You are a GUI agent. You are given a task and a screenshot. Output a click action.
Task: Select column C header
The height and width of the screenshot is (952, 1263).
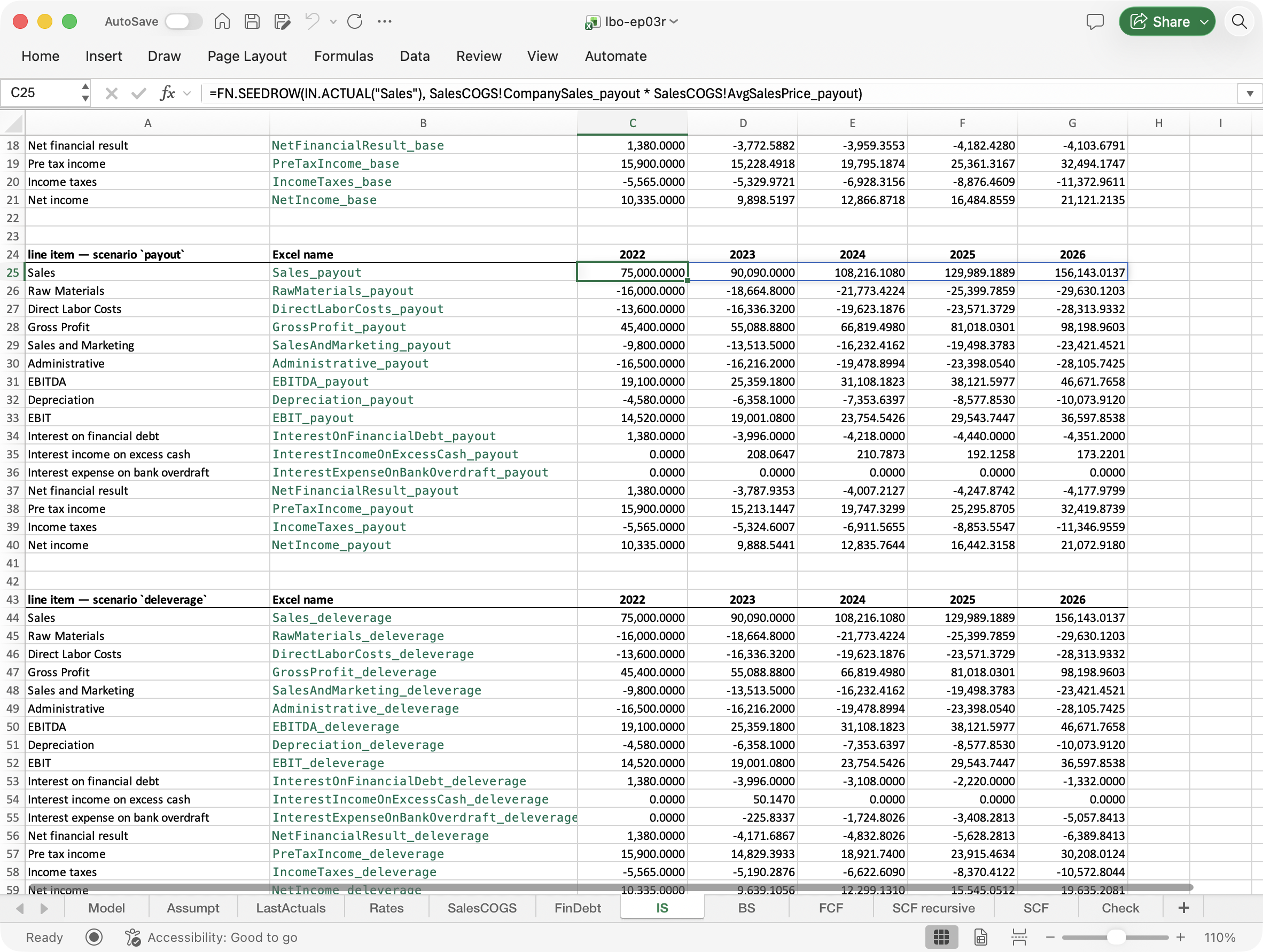632,123
